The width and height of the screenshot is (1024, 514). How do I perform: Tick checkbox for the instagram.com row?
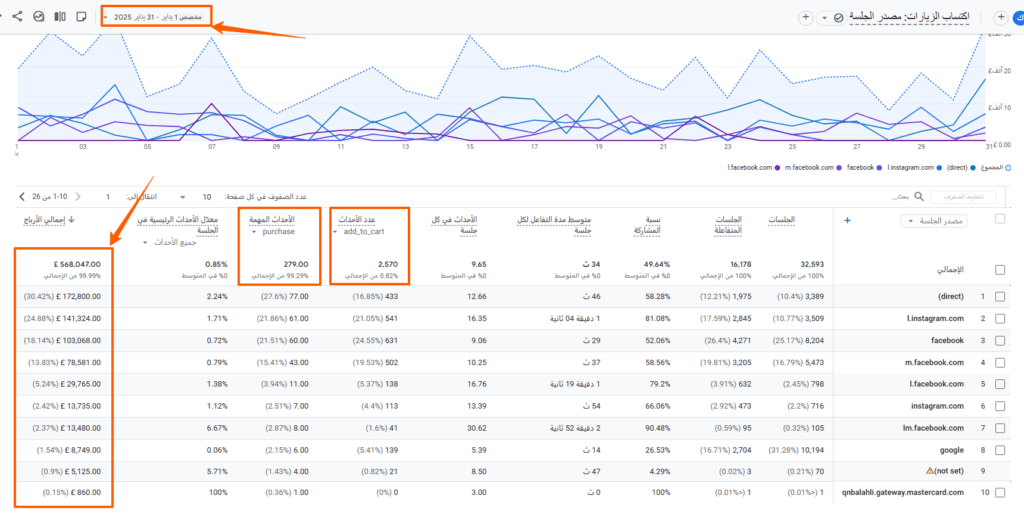point(1000,406)
